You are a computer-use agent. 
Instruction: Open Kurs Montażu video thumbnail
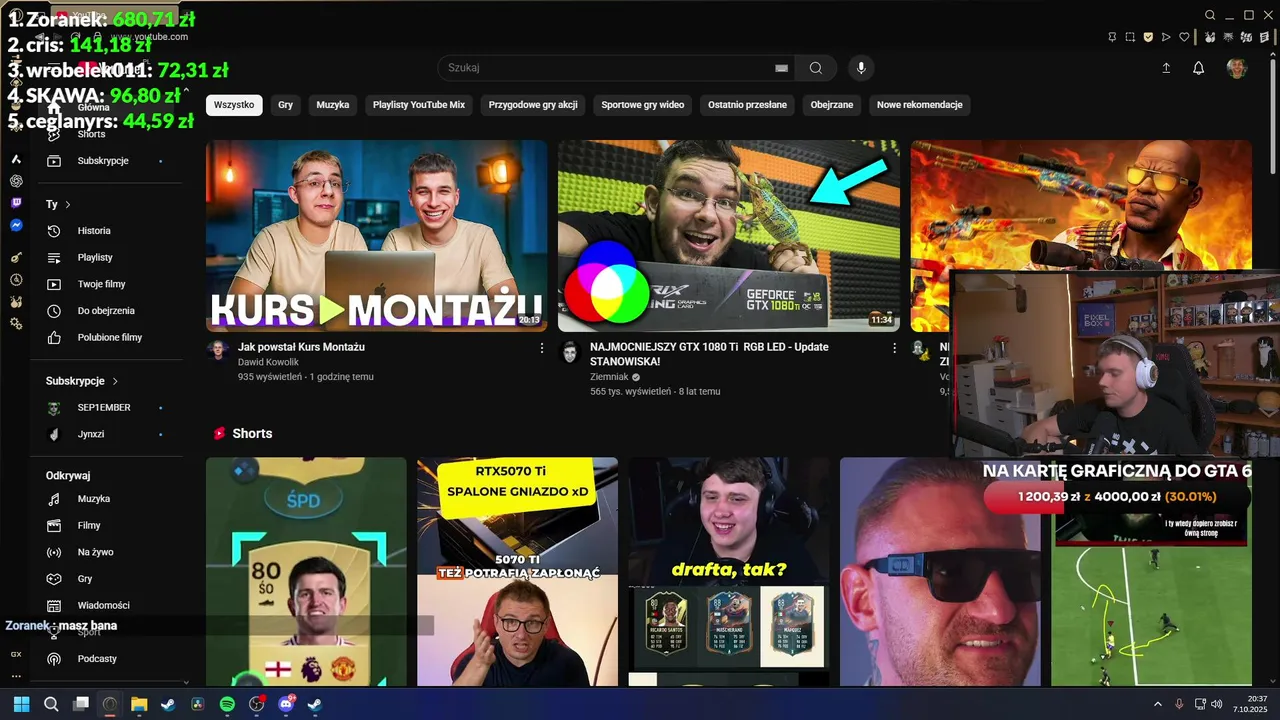[377, 235]
